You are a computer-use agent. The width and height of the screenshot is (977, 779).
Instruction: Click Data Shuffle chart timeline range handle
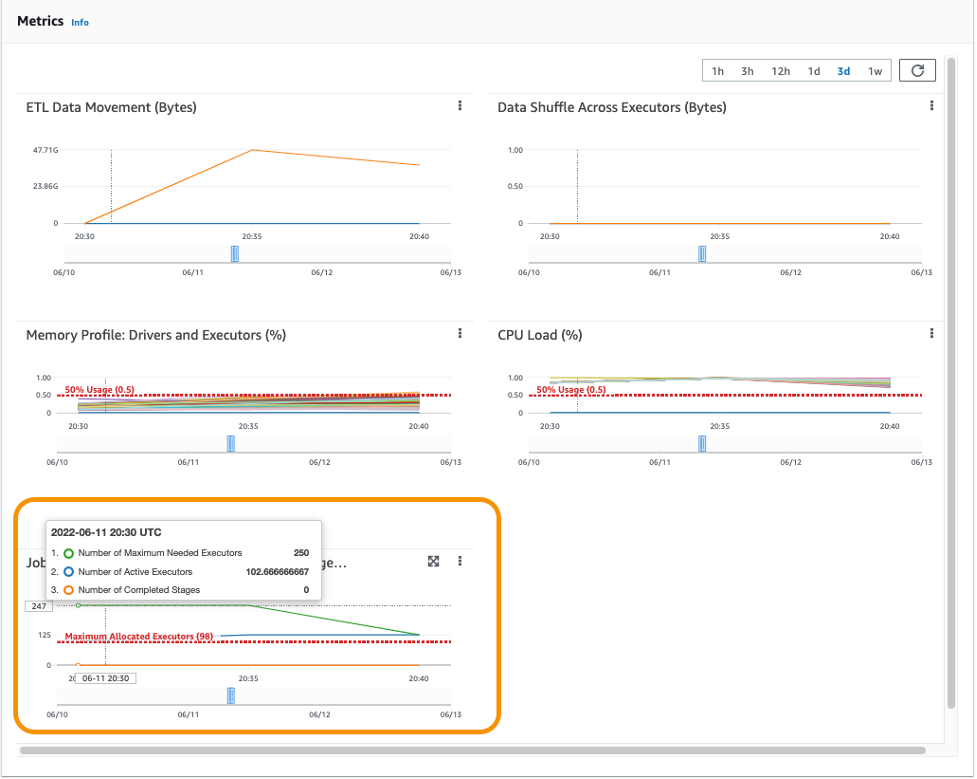coord(702,254)
